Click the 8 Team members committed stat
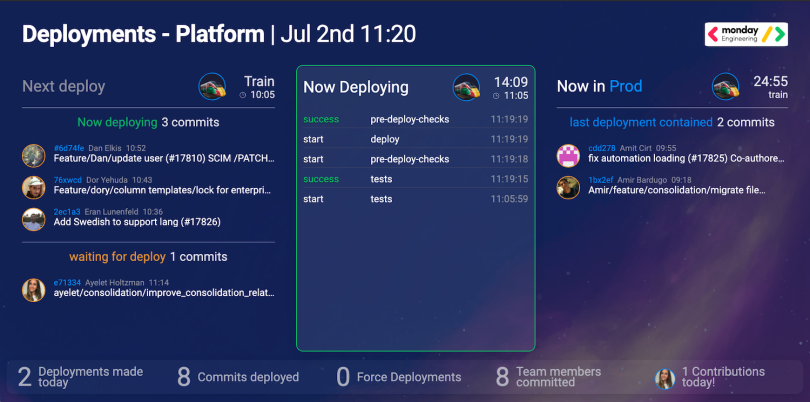The height and width of the screenshot is (402, 810). coord(548,377)
